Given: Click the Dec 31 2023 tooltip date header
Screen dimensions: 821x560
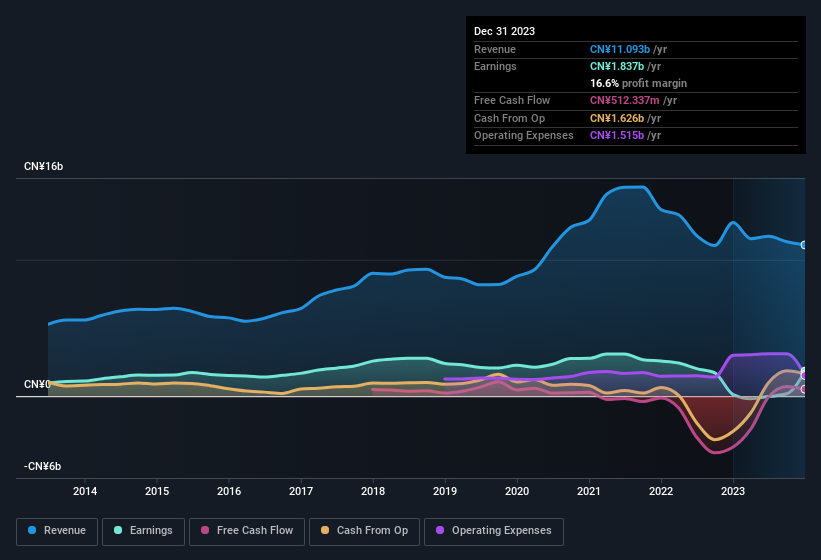Looking at the screenshot, I should point(504,31).
